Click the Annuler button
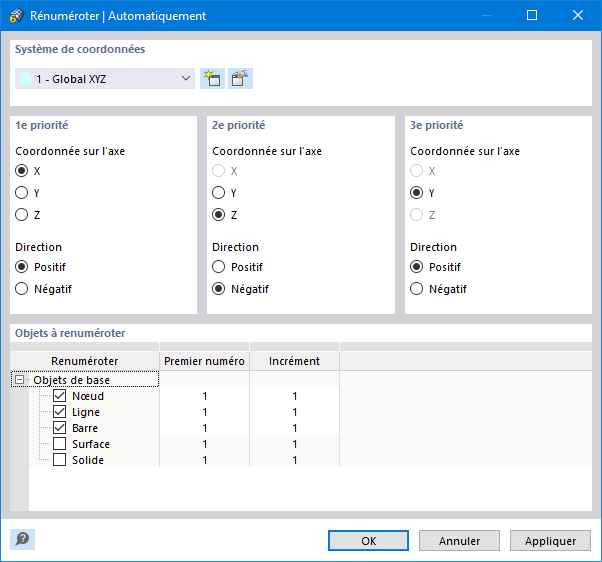 tap(459, 540)
